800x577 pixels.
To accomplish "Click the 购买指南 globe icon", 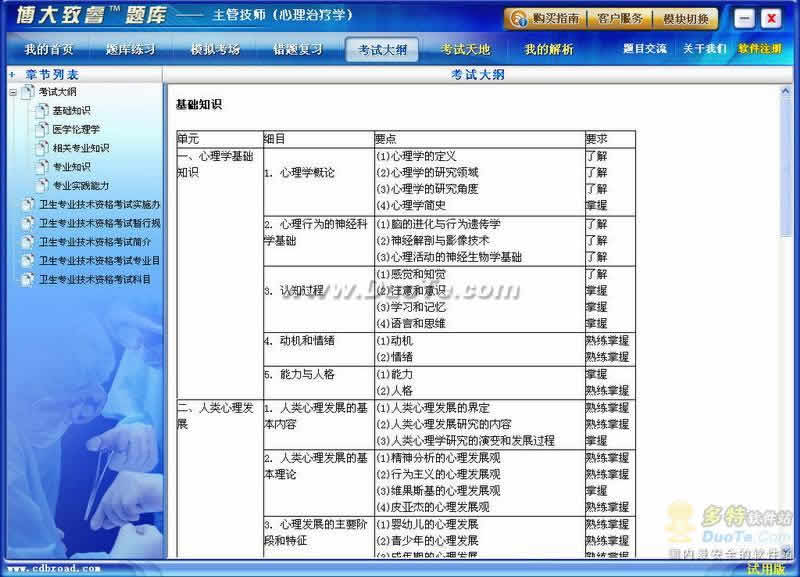I will pos(519,19).
